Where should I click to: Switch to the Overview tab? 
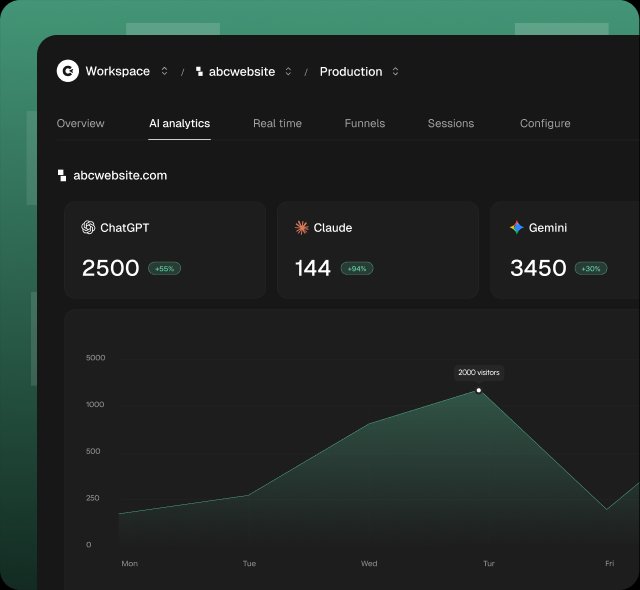[x=80, y=123]
